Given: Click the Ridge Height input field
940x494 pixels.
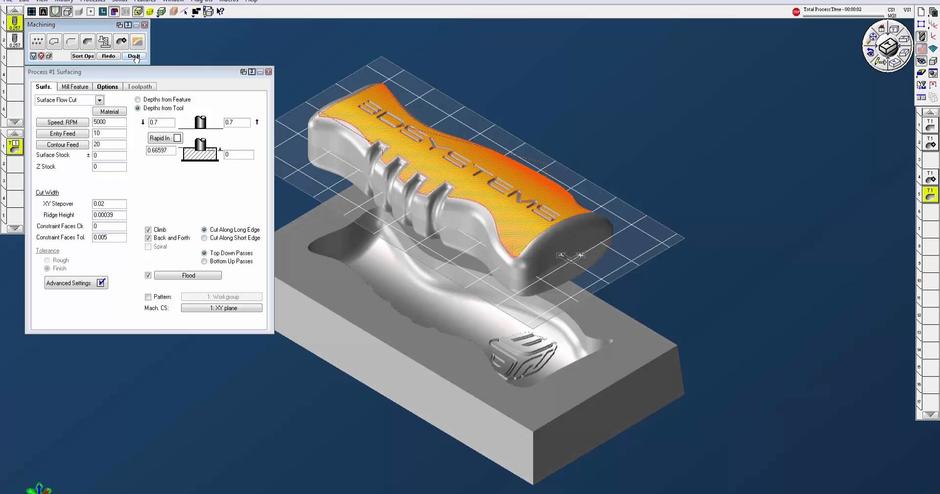Looking at the screenshot, I should coord(109,215).
